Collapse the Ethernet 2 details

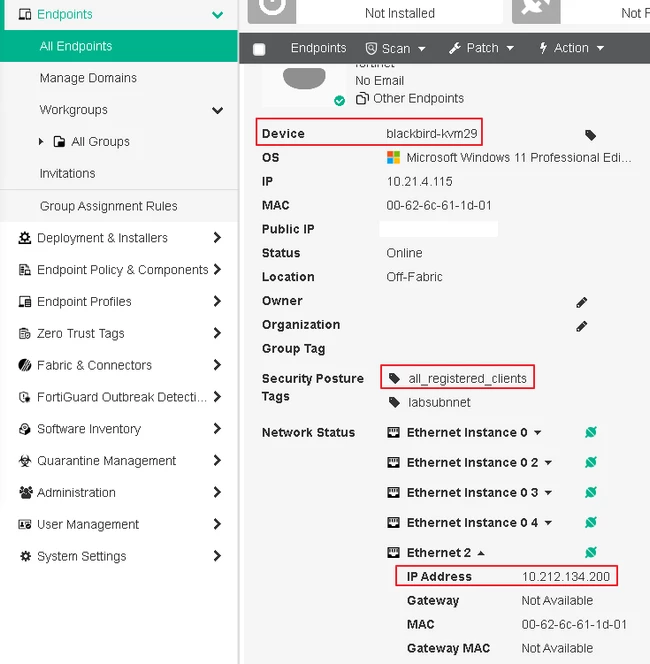pyautogui.click(x=481, y=553)
